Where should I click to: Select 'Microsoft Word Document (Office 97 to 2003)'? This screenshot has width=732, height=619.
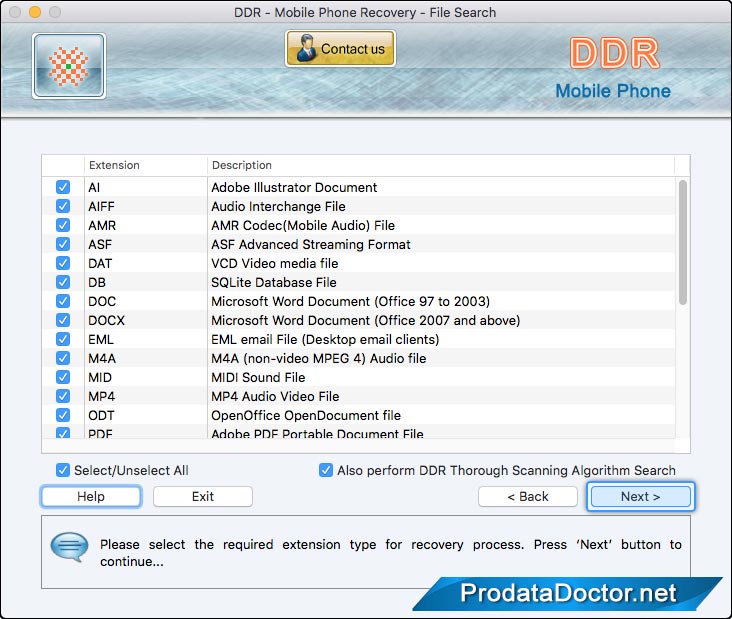[x=351, y=301]
